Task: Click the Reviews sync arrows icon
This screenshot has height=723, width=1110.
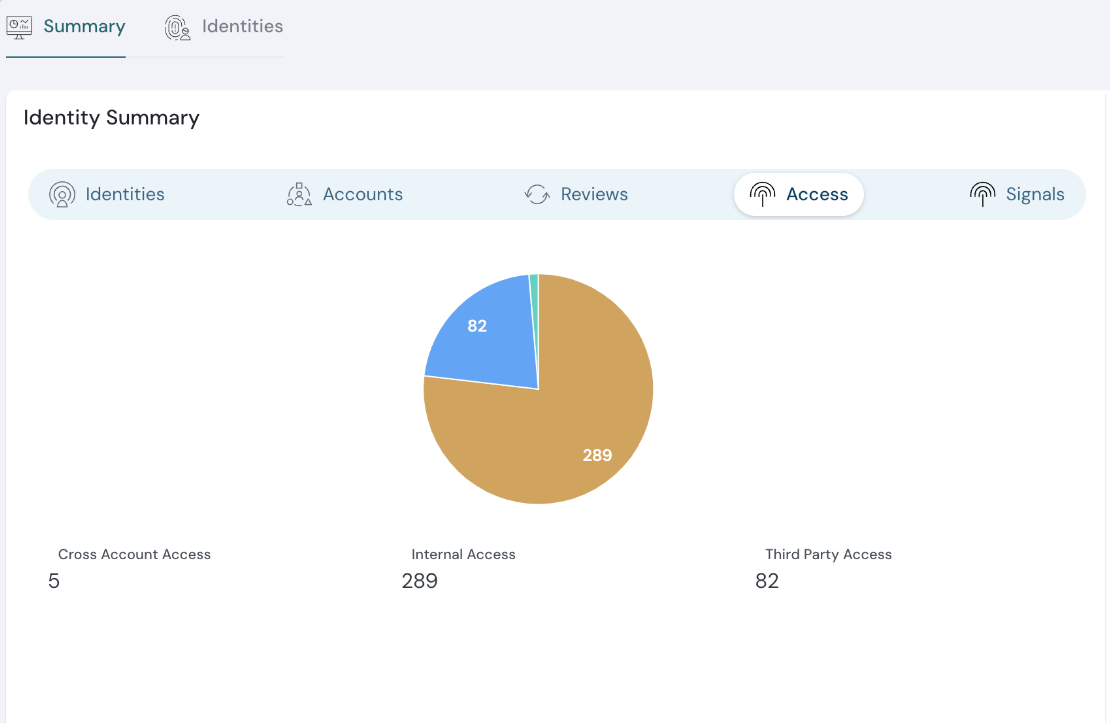Action: (536, 194)
